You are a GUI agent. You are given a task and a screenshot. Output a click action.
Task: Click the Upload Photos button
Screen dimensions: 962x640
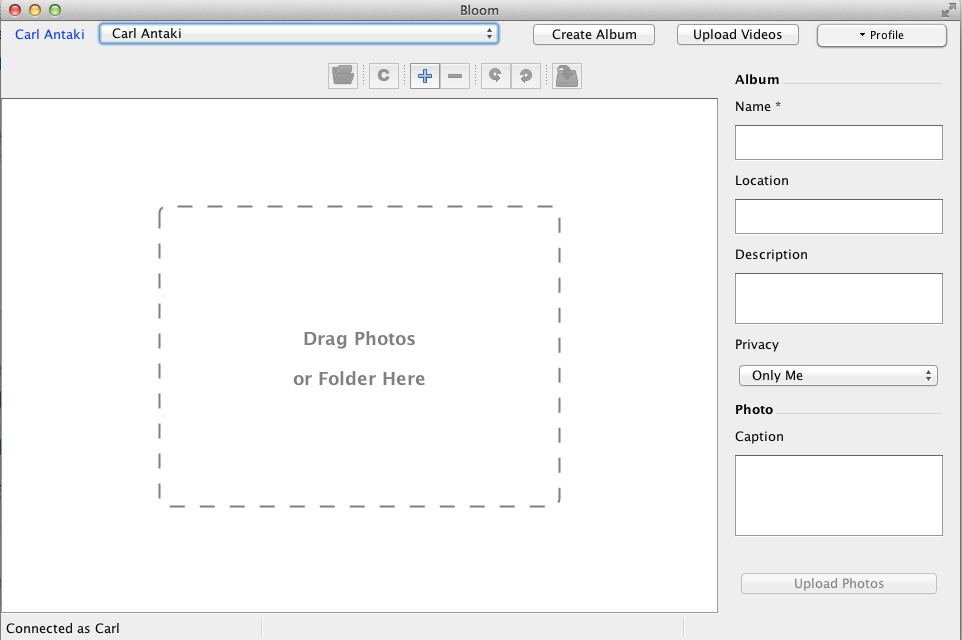[838, 584]
